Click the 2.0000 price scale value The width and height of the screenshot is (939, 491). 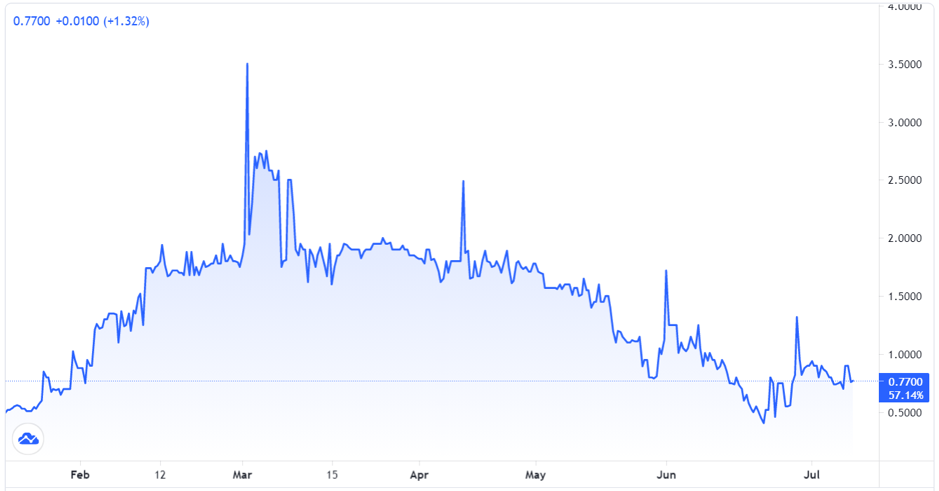(x=904, y=239)
